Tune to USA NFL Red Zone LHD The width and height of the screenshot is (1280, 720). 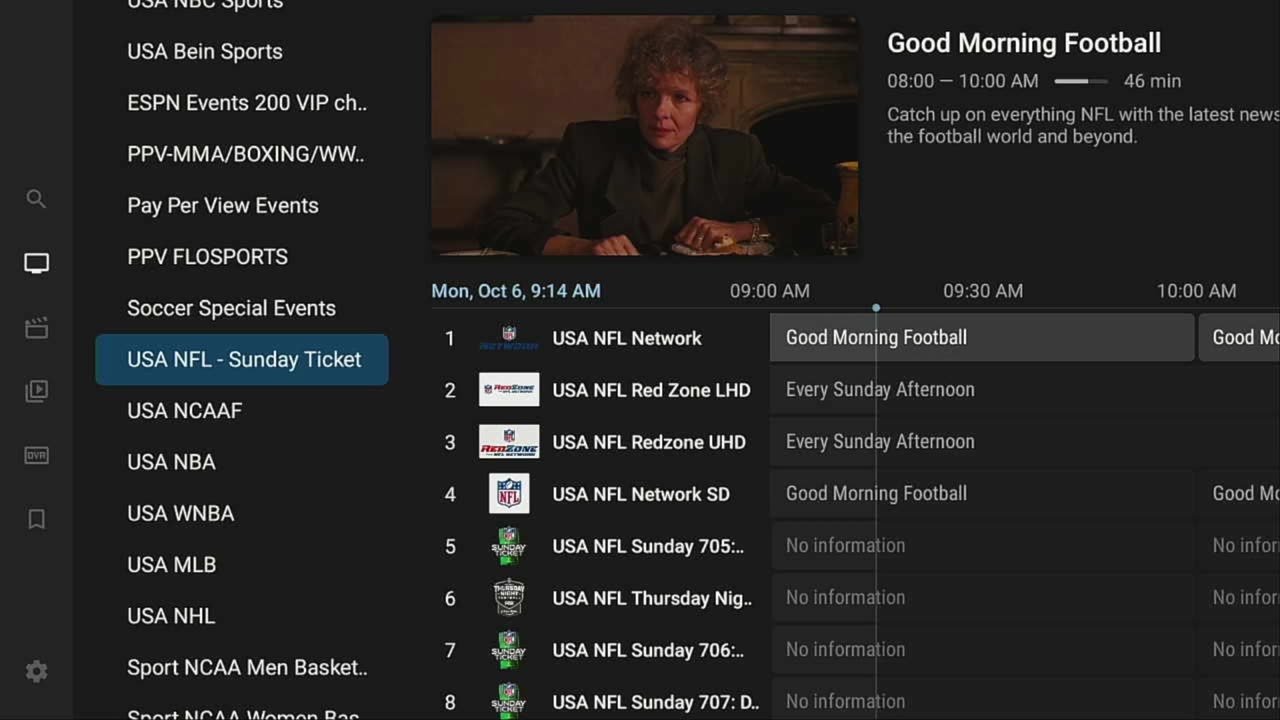coord(650,390)
